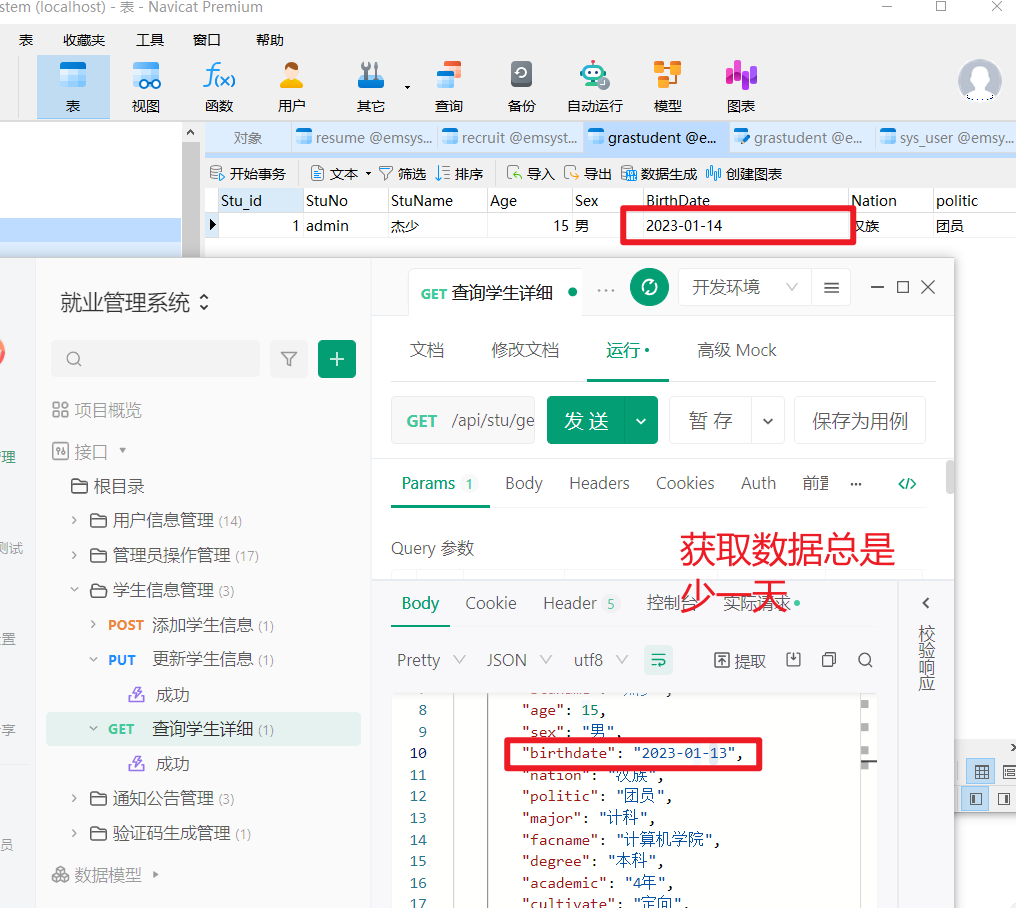Click the code generation </> icon
Screen dimensions: 1016x908
(x=907, y=483)
